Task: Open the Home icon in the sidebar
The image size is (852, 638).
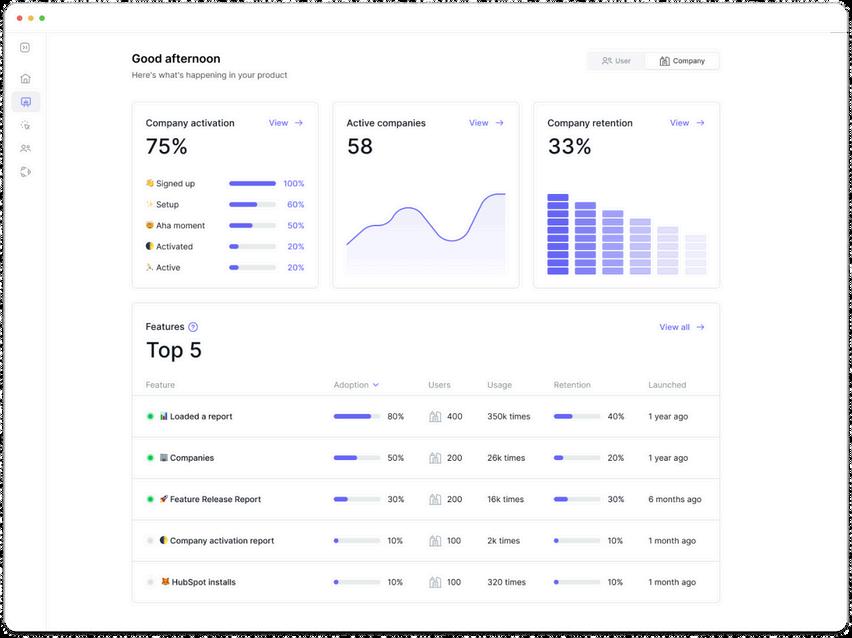Action: [x=25, y=79]
